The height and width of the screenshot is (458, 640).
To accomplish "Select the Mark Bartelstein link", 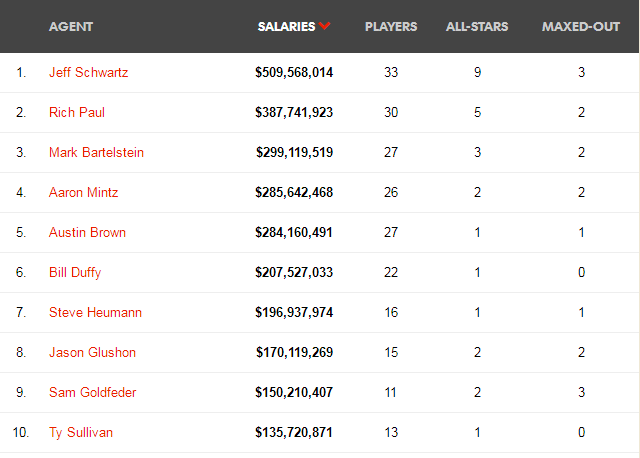I will (96, 152).
